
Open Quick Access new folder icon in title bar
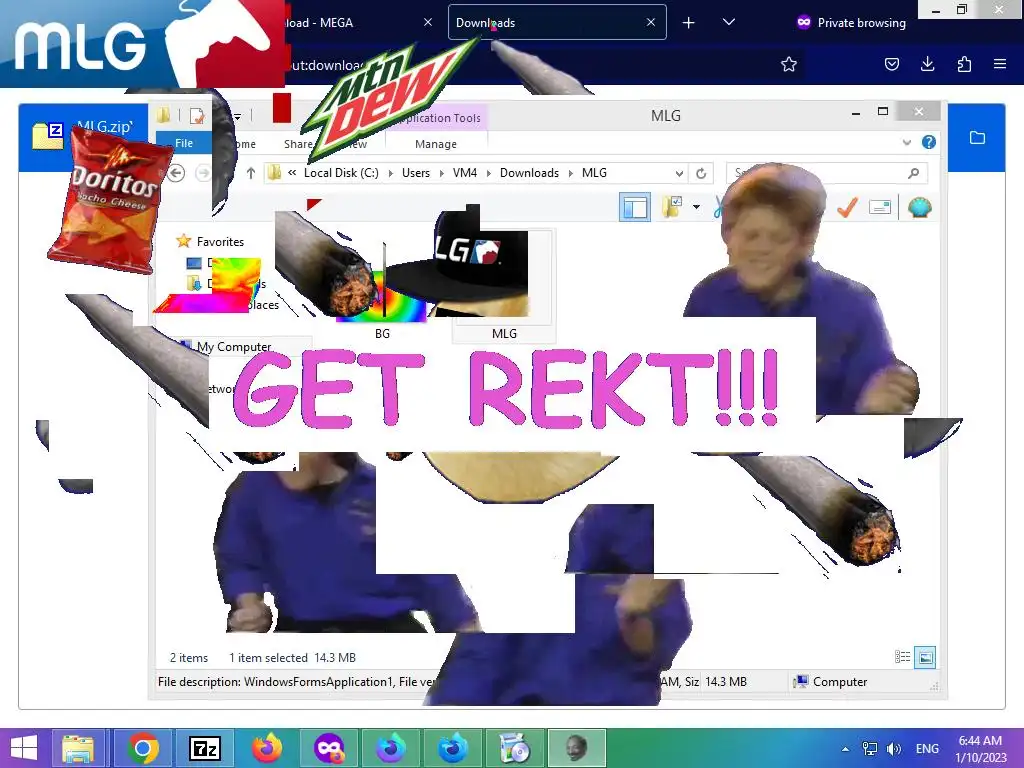(163, 116)
